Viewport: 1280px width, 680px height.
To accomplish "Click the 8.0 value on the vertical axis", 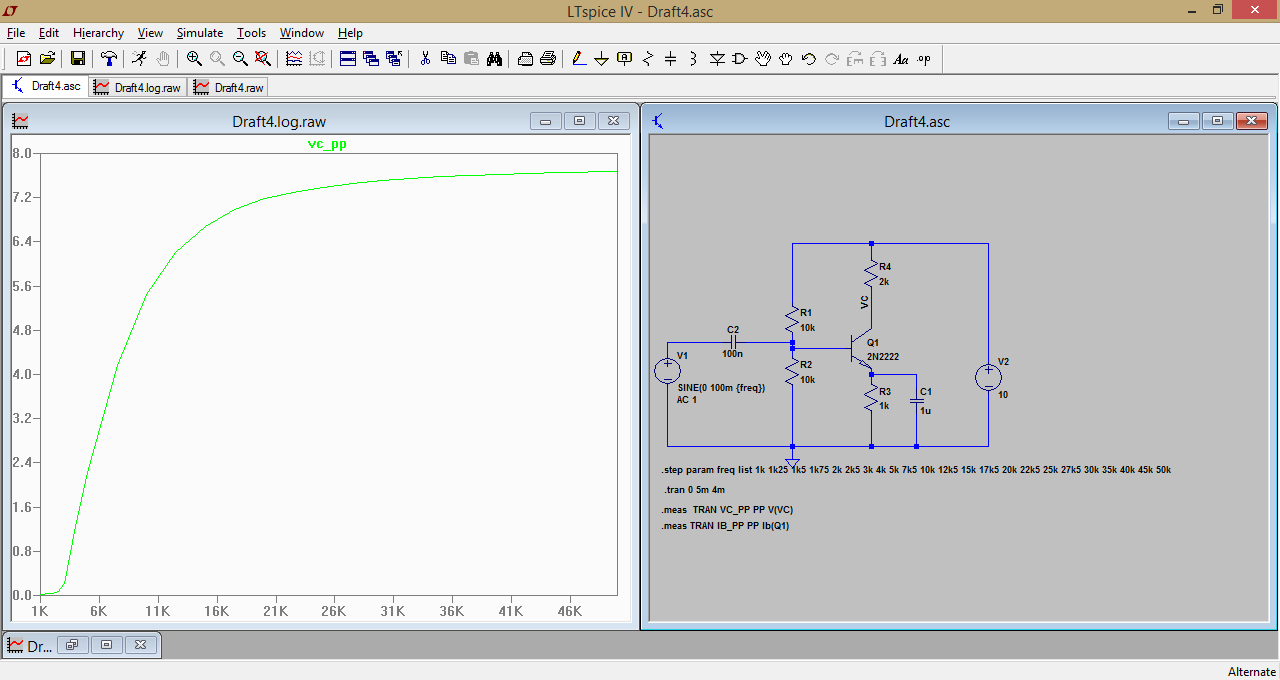I will 21,153.
